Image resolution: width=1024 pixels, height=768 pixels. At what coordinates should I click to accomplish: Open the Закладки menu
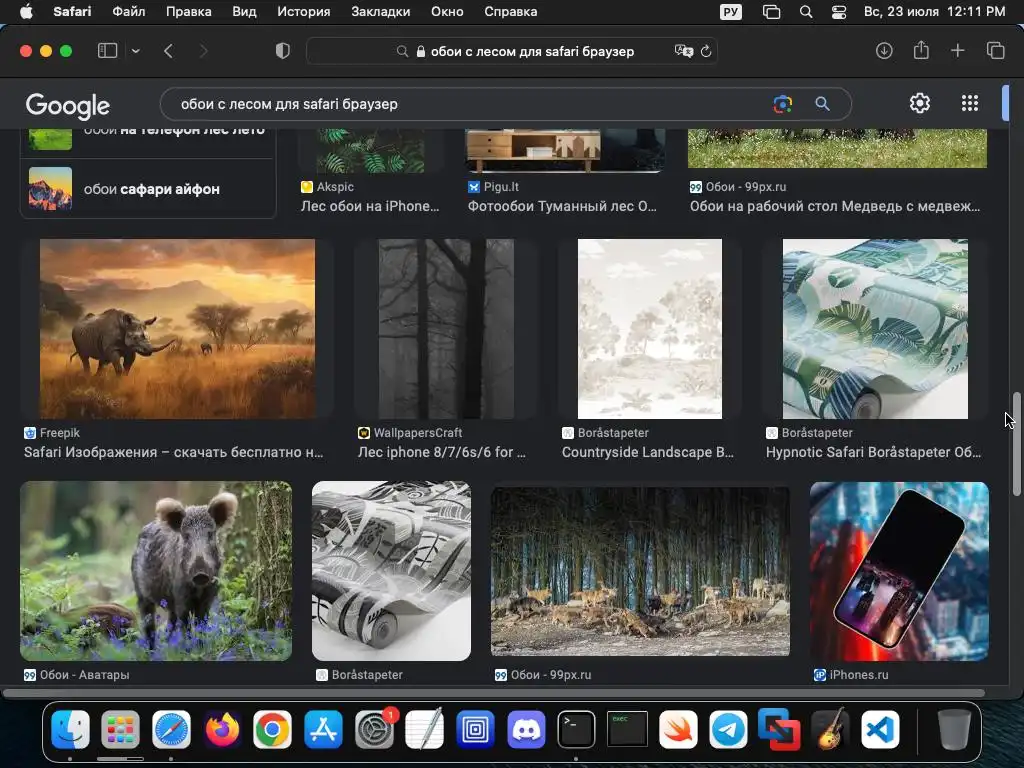381,12
